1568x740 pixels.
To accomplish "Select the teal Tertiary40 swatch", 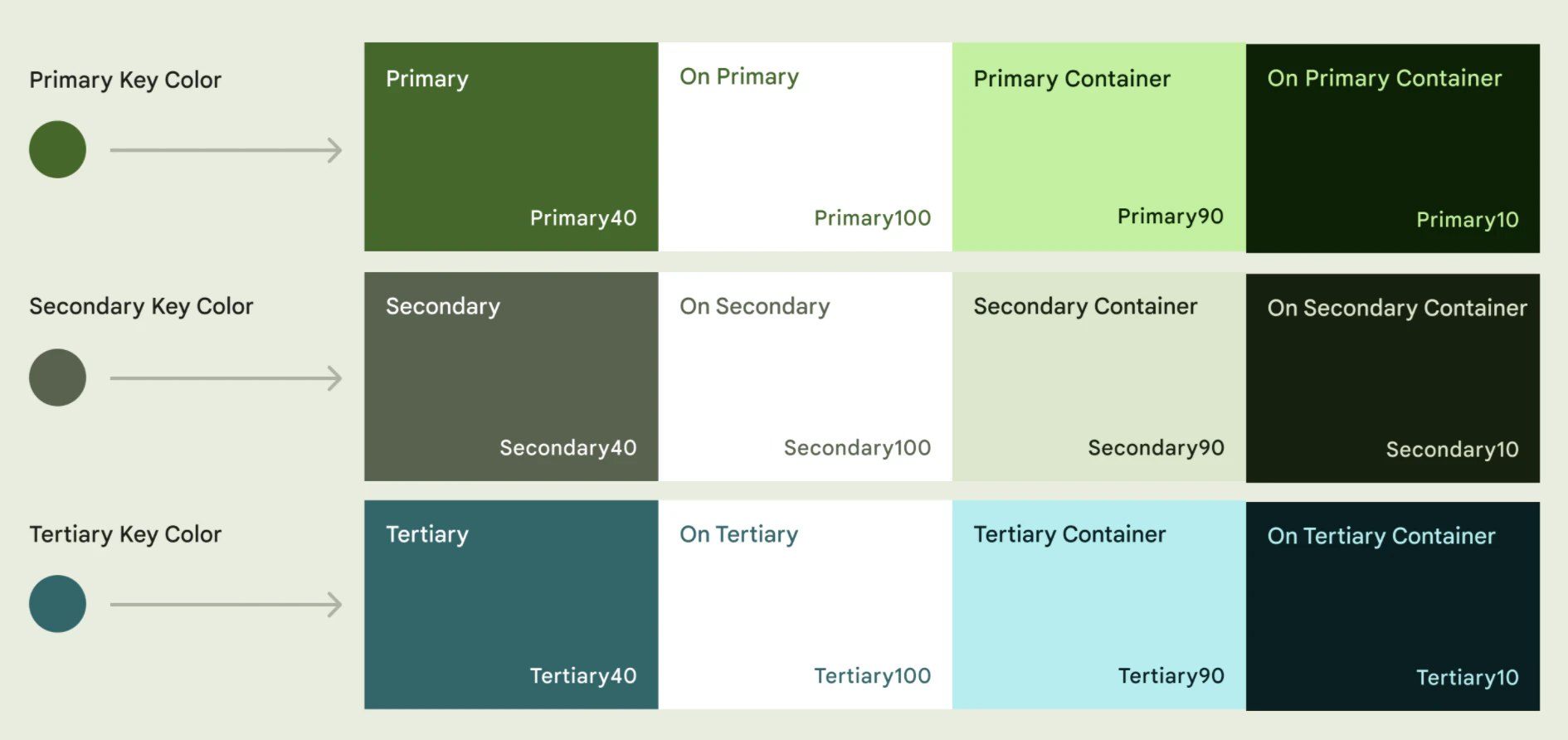I will point(511,605).
